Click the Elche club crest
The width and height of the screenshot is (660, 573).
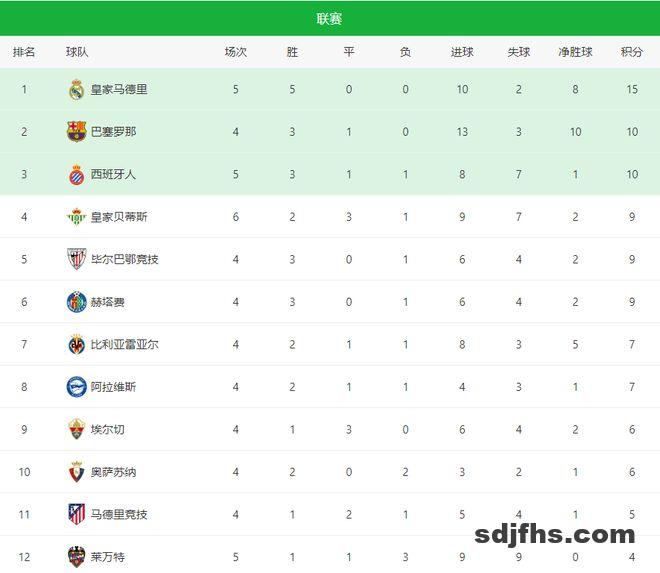pos(76,429)
